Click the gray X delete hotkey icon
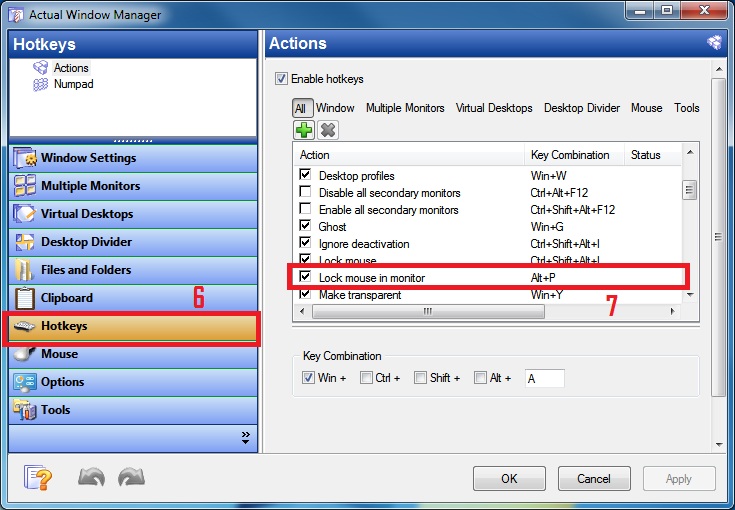735x510 pixels. click(x=328, y=130)
